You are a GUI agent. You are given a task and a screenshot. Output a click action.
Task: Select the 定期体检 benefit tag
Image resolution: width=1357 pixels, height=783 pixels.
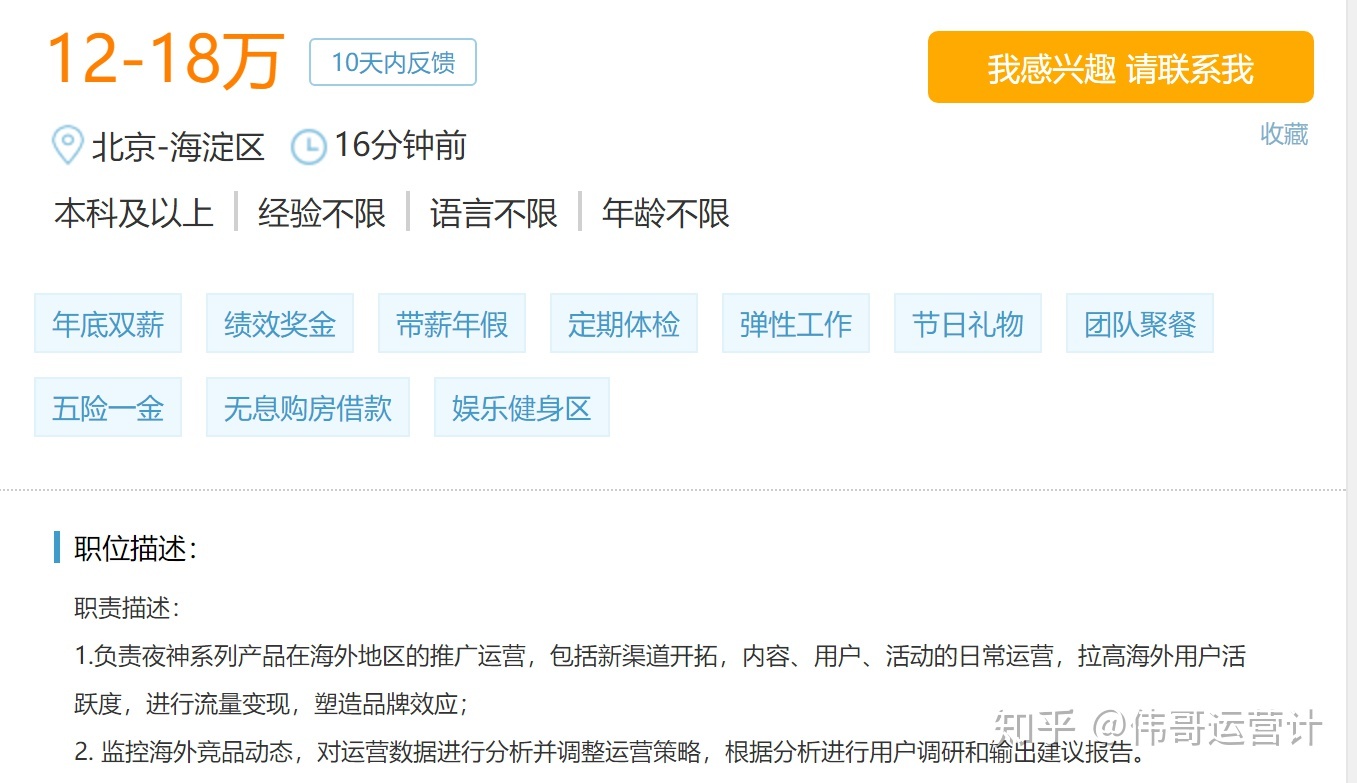coord(624,324)
